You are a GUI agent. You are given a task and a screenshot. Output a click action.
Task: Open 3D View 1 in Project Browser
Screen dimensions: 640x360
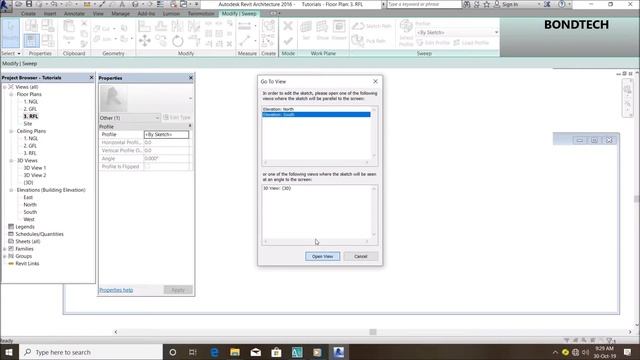[x=35, y=168]
